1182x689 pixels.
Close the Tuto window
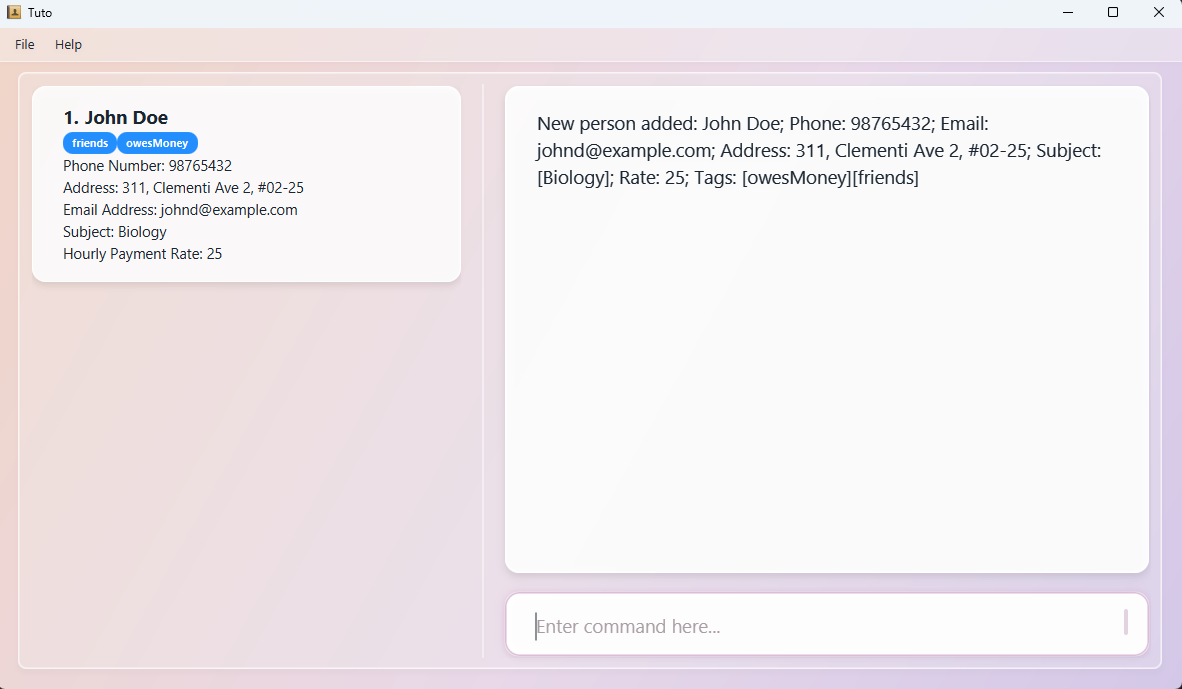1159,13
